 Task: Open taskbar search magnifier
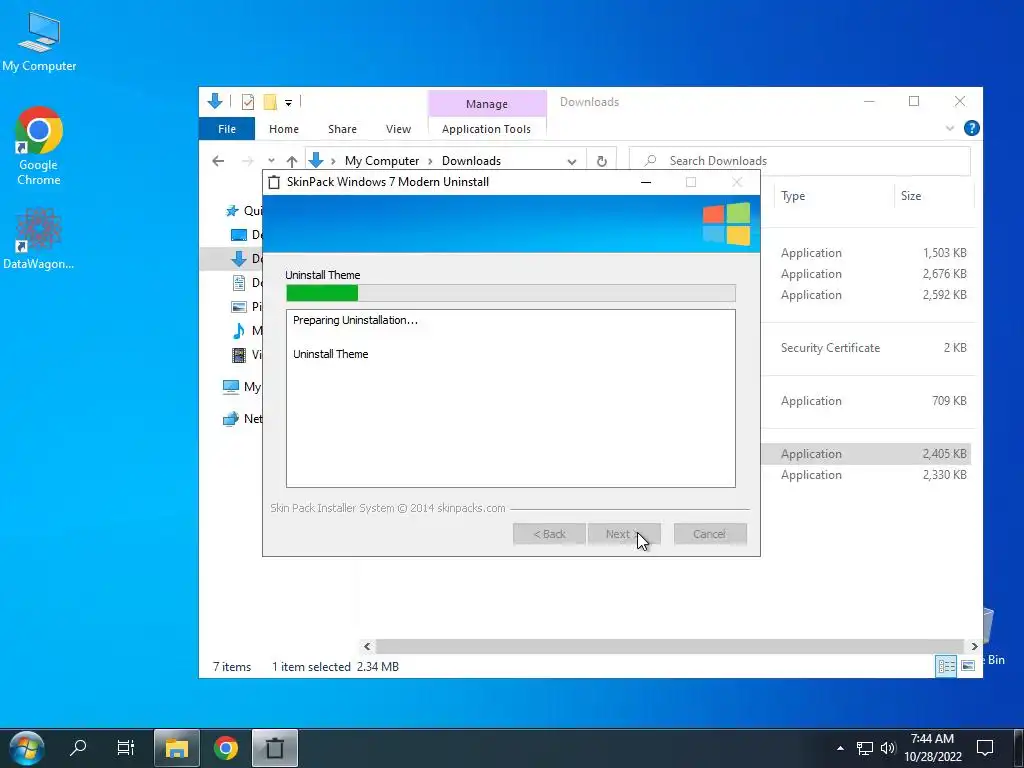[78, 747]
